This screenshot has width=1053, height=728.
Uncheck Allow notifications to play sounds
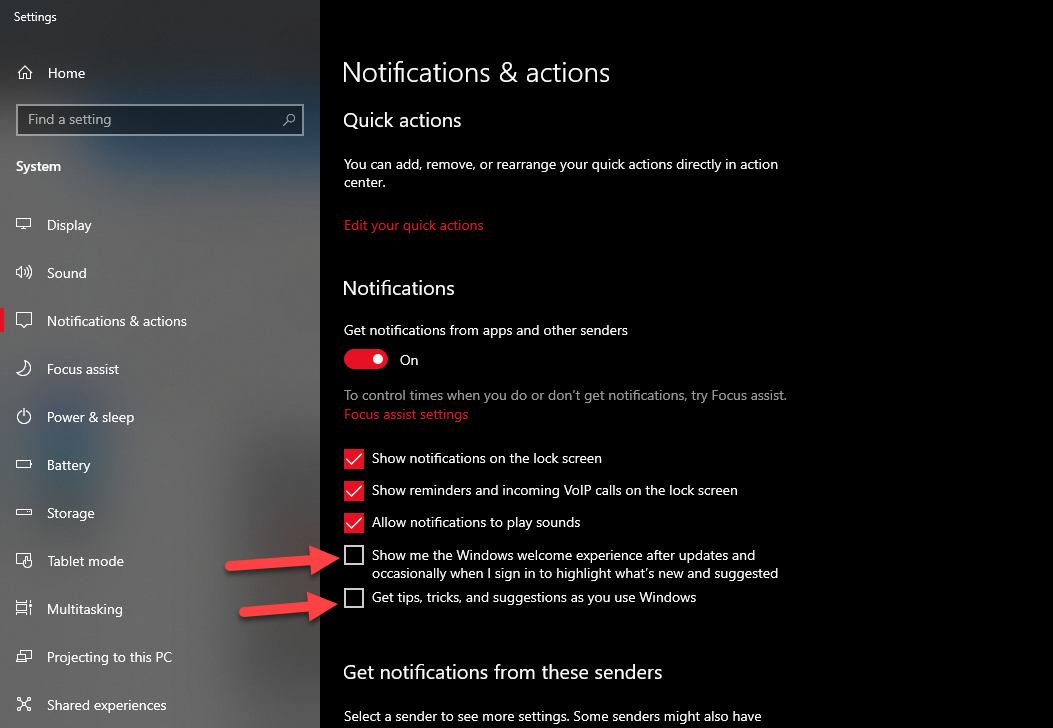click(x=354, y=523)
